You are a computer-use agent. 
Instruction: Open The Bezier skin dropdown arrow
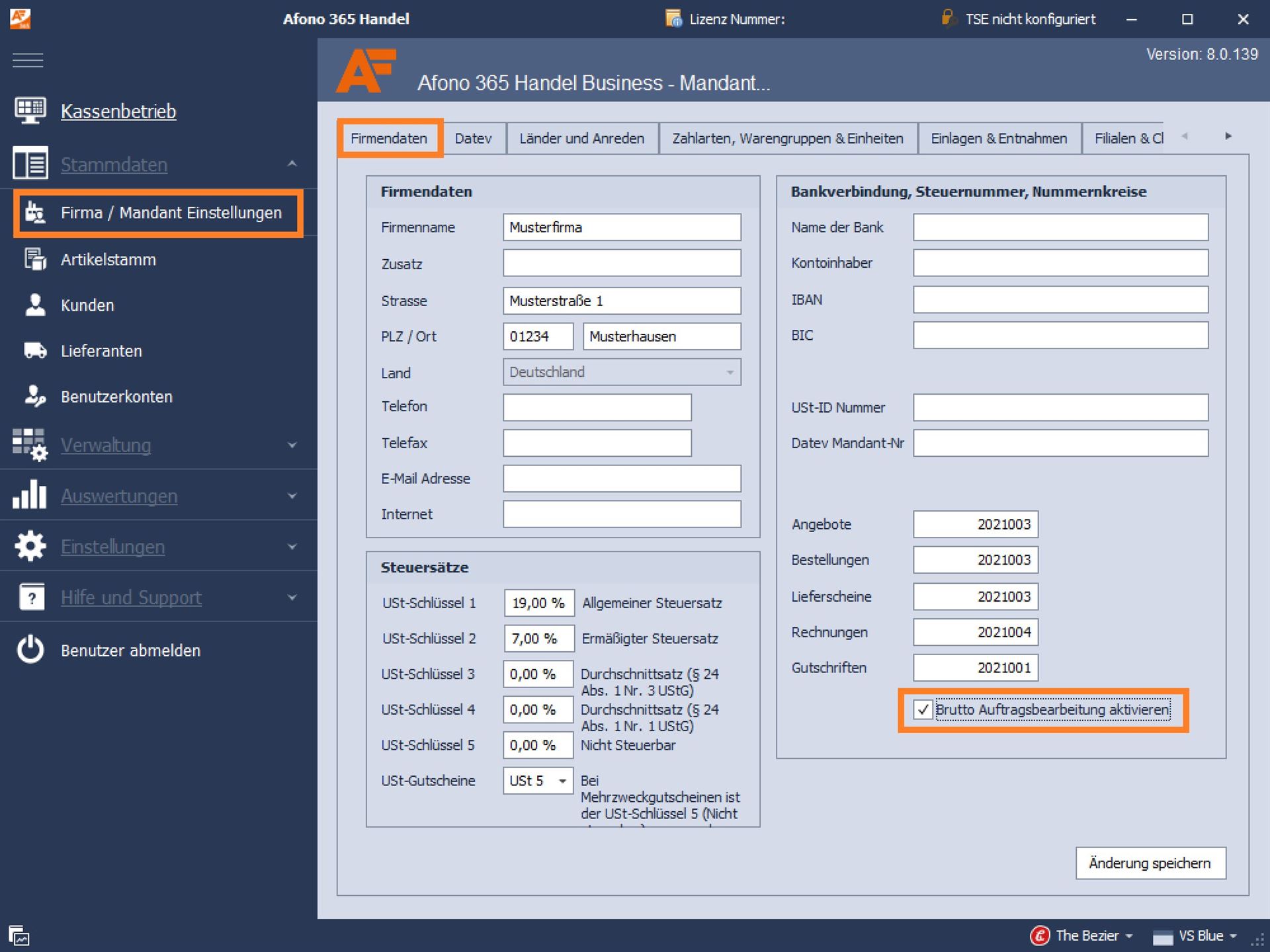click(1129, 936)
